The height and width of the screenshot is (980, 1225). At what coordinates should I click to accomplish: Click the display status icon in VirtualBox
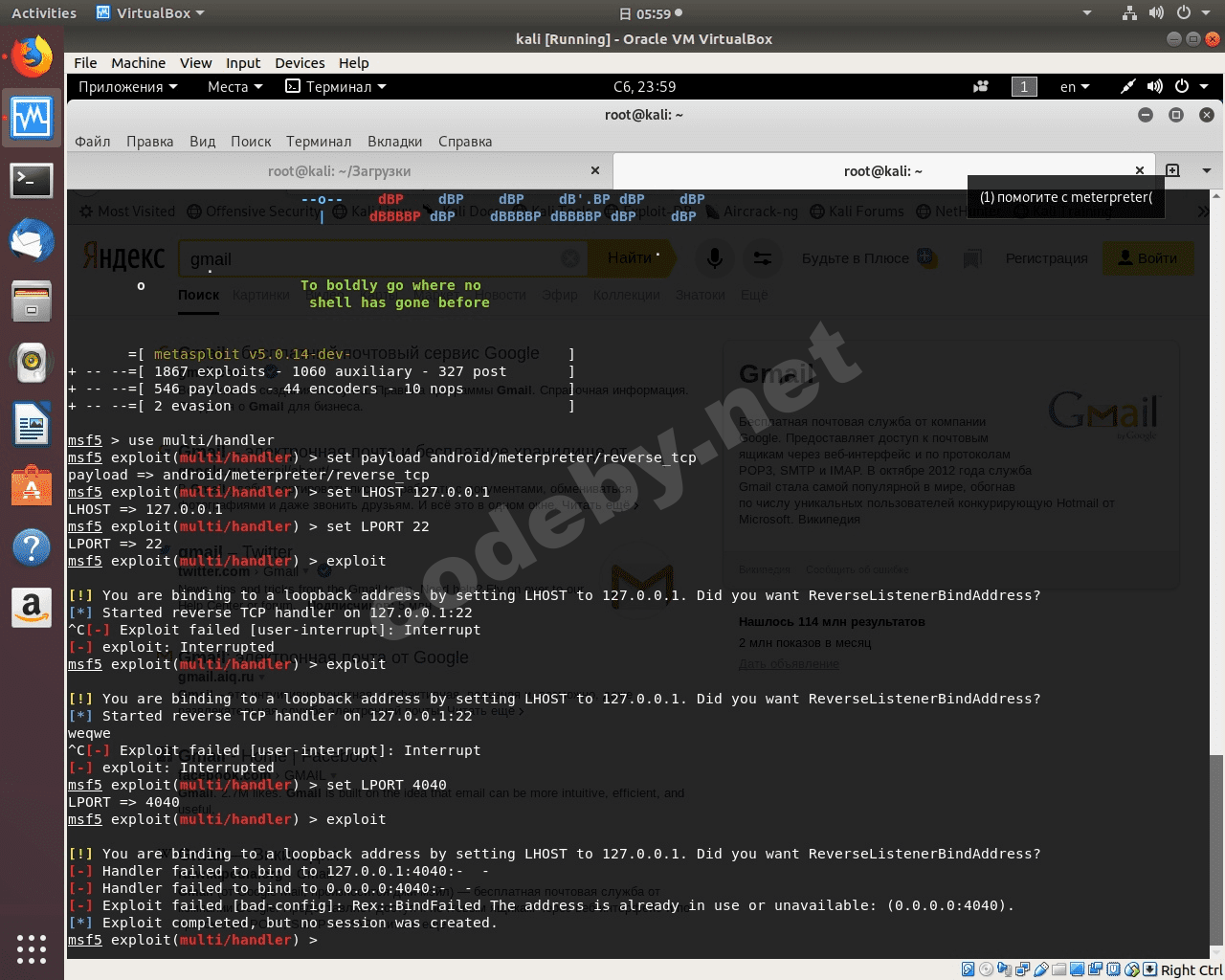click(1078, 969)
